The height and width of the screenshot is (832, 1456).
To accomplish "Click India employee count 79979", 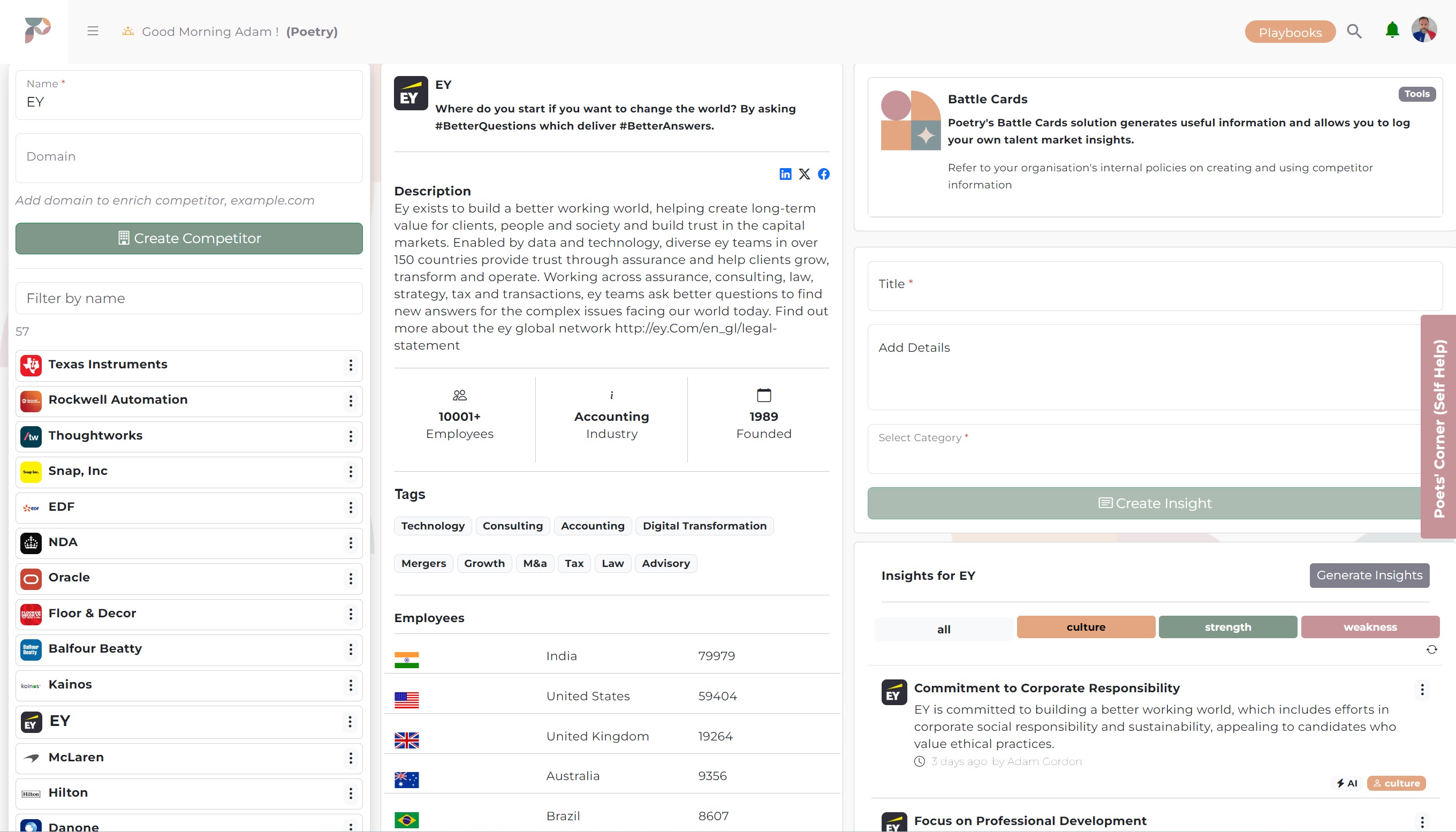I will (x=716, y=656).
